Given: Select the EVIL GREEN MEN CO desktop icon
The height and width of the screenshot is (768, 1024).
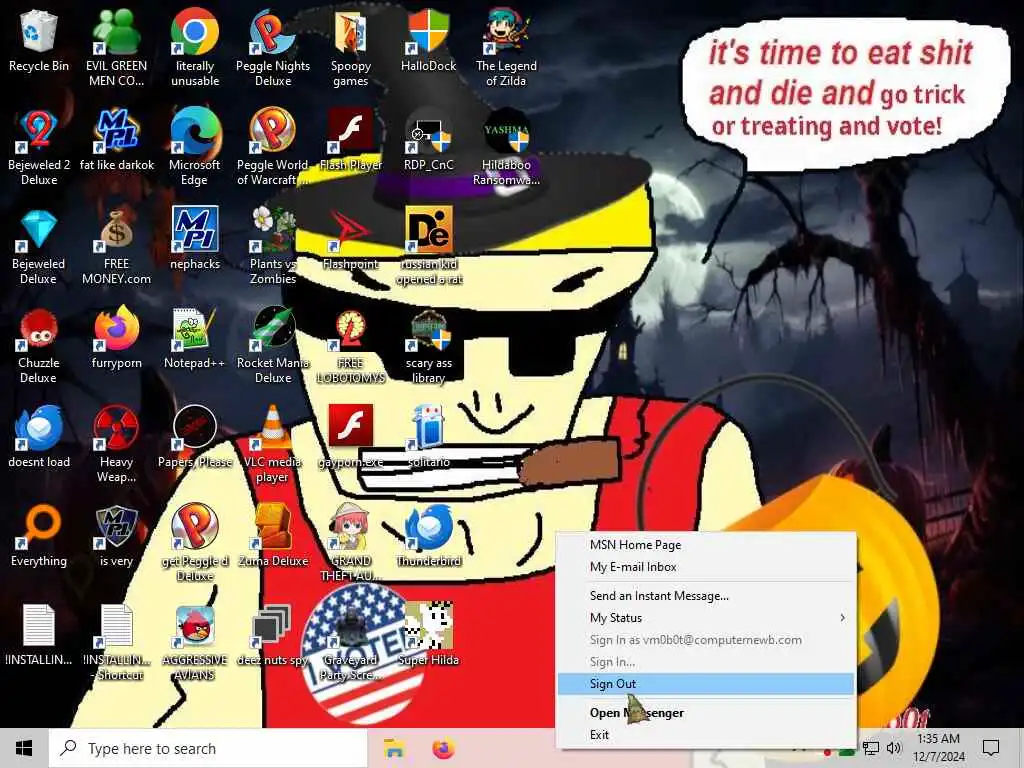Looking at the screenshot, I should (x=116, y=47).
